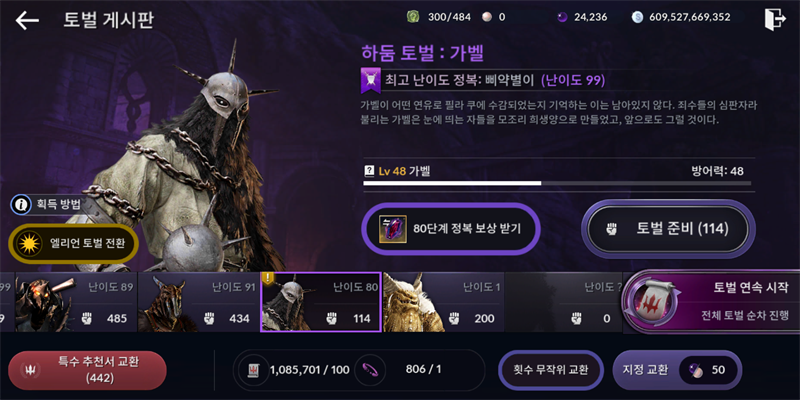
Task: Click the 특수 추천서 교환 (442) button
Action: point(87,370)
